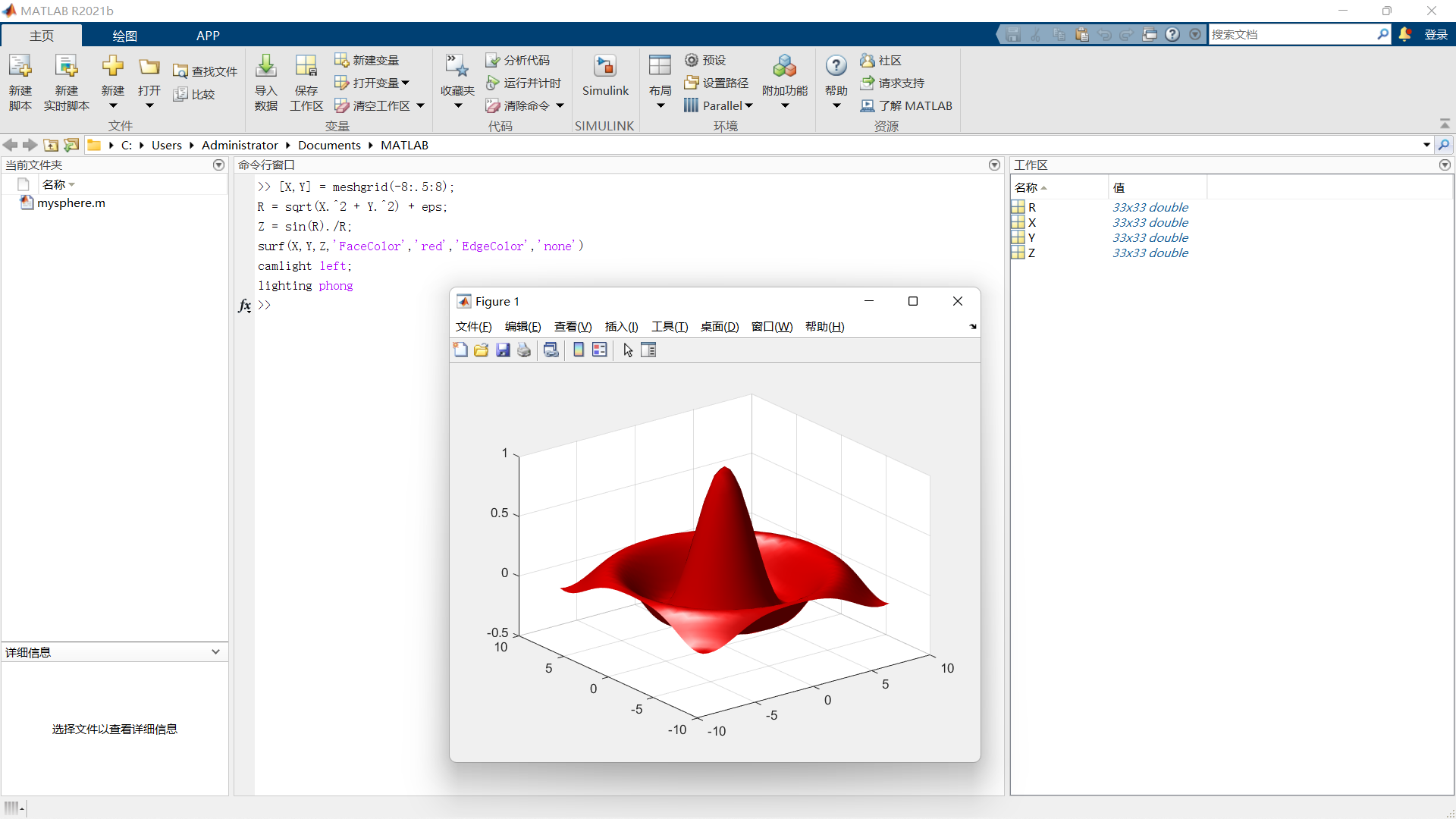Expand the 新建 dropdown arrow

113,105
